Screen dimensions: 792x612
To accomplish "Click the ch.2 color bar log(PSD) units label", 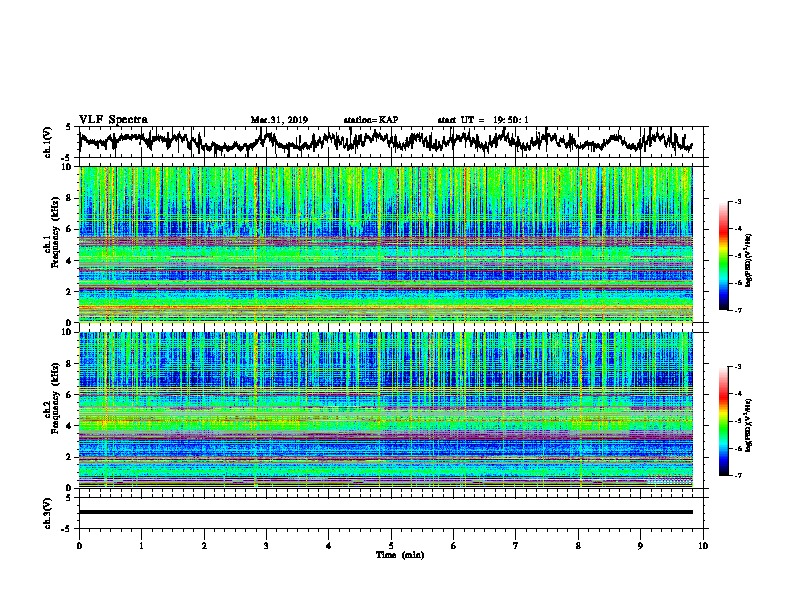I will coord(749,424).
